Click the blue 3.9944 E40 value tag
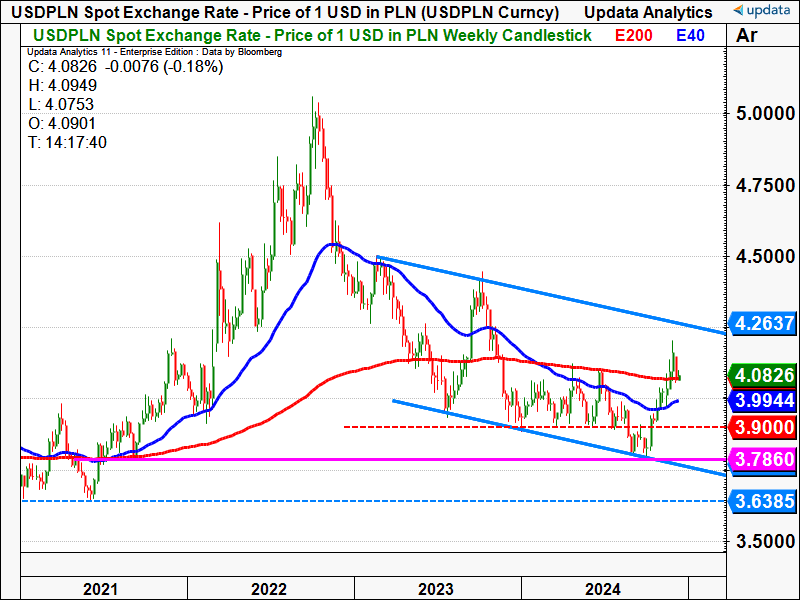The width and height of the screenshot is (800, 600). [x=763, y=401]
